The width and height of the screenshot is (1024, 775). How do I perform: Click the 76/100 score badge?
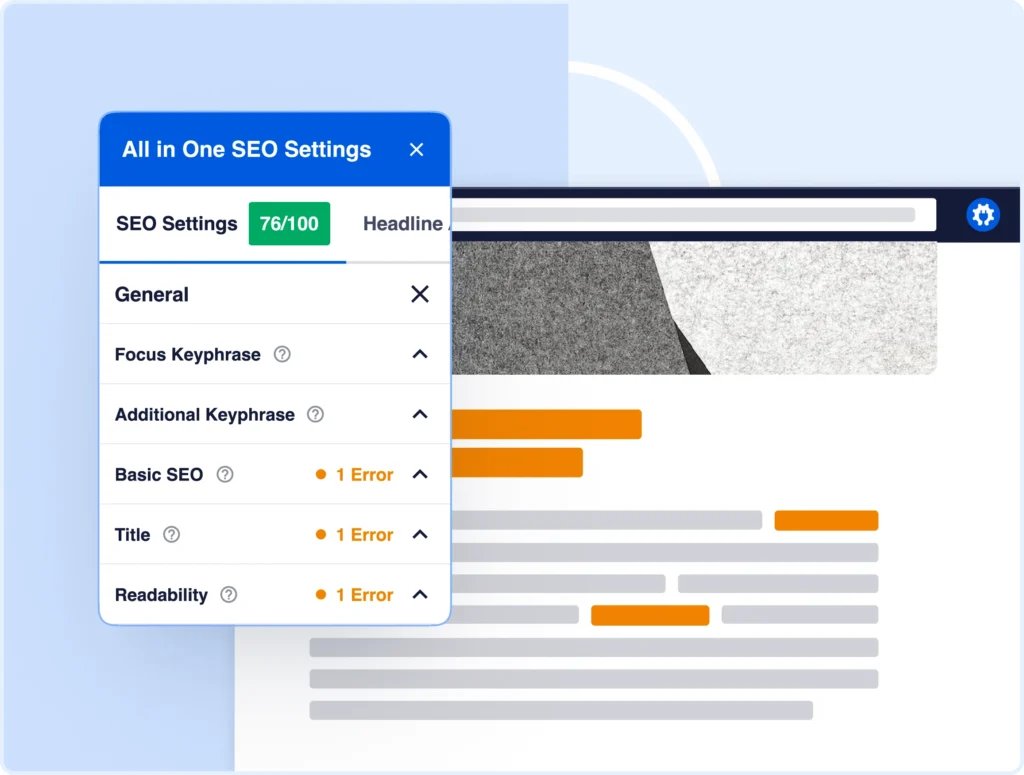pos(289,224)
